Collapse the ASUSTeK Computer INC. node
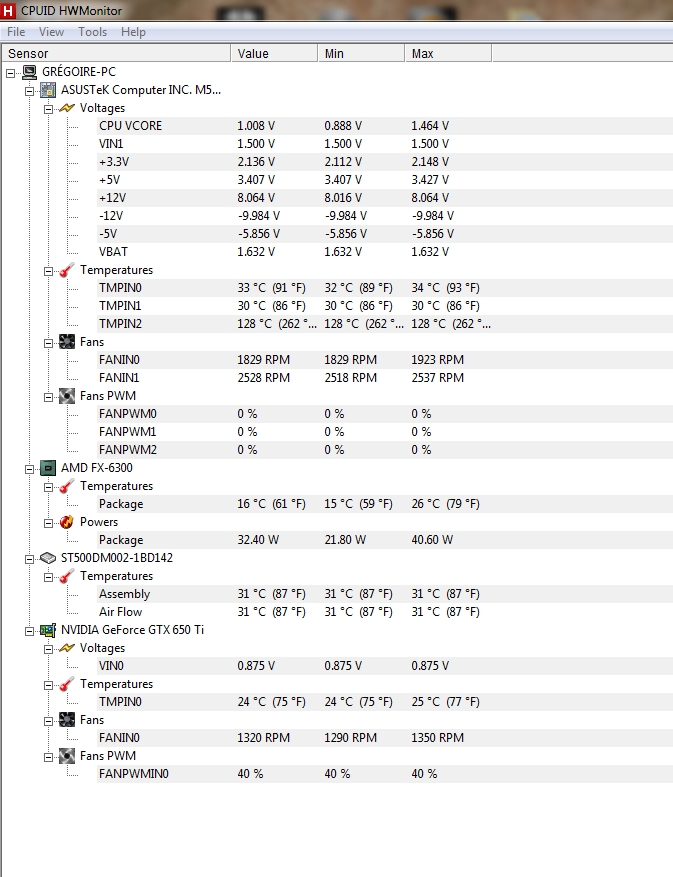This screenshot has height=877, width=673. tap(29, 91)
